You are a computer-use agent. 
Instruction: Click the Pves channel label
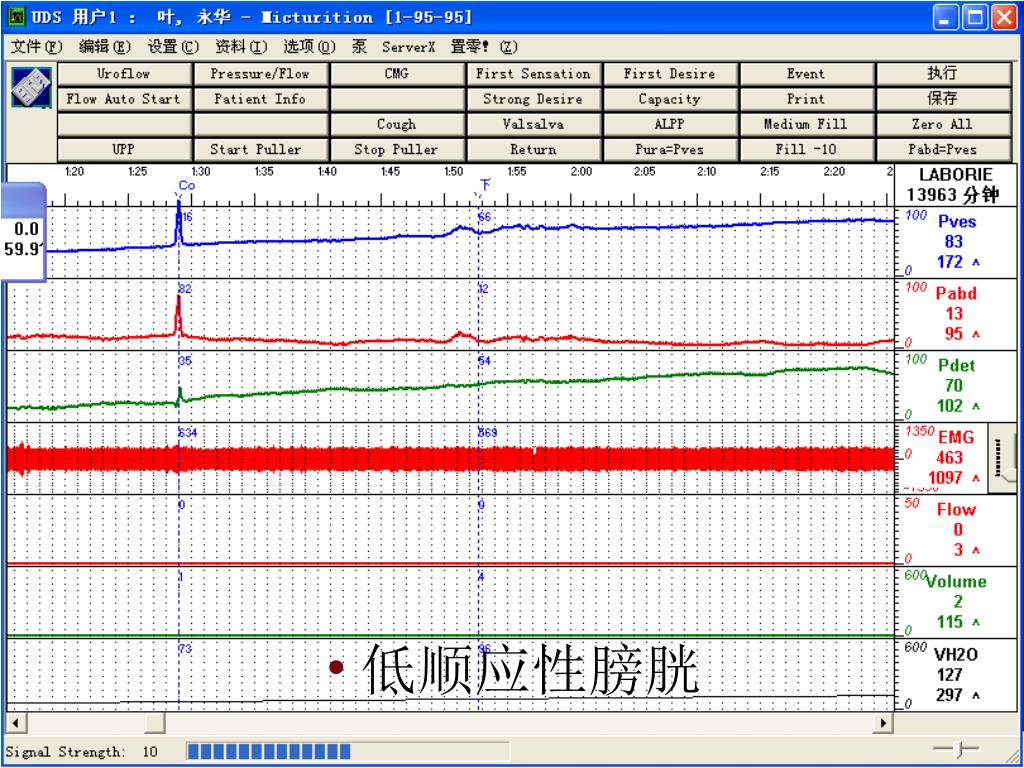click(957, 221)
